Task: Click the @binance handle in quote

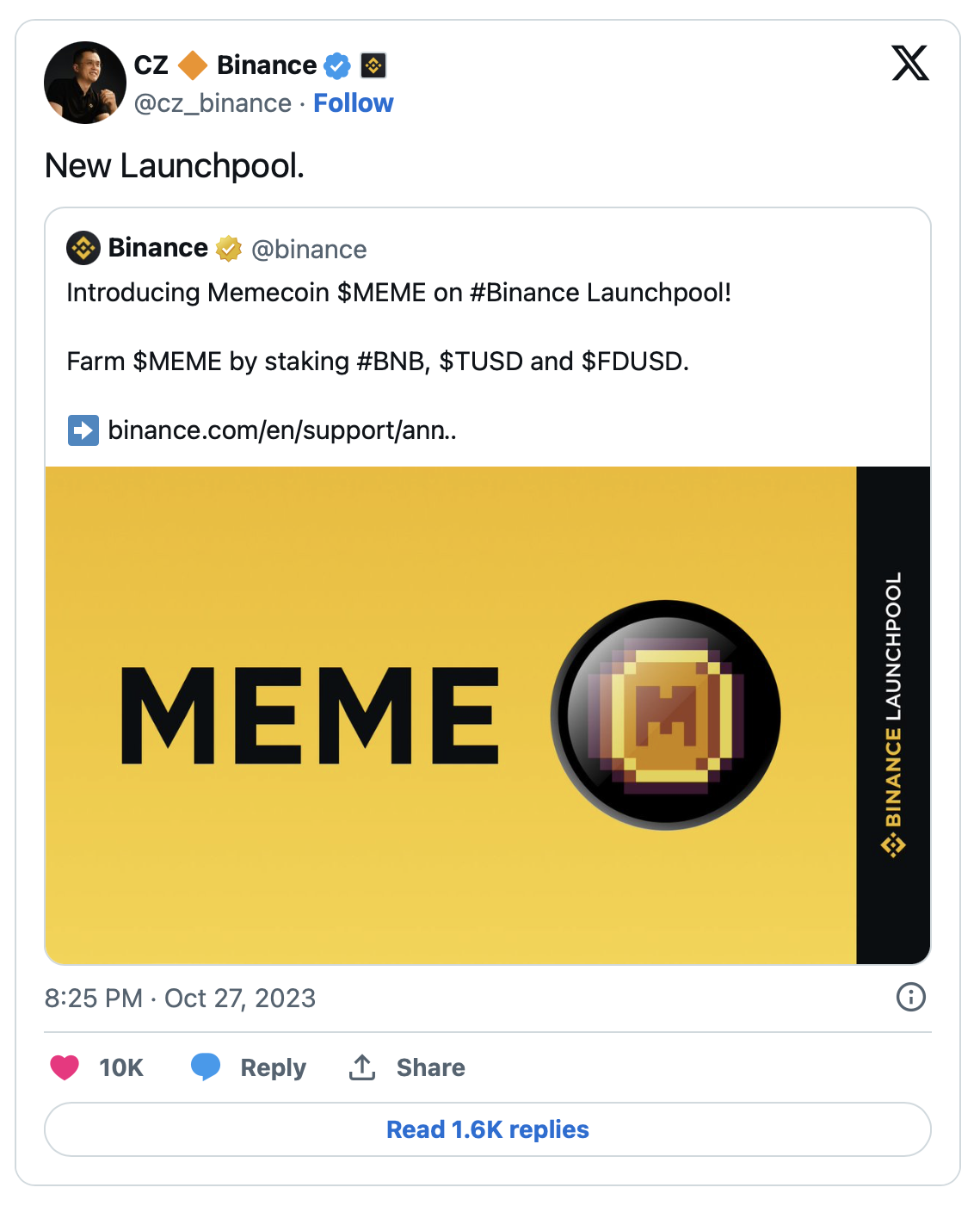Action: pos(309,250)
